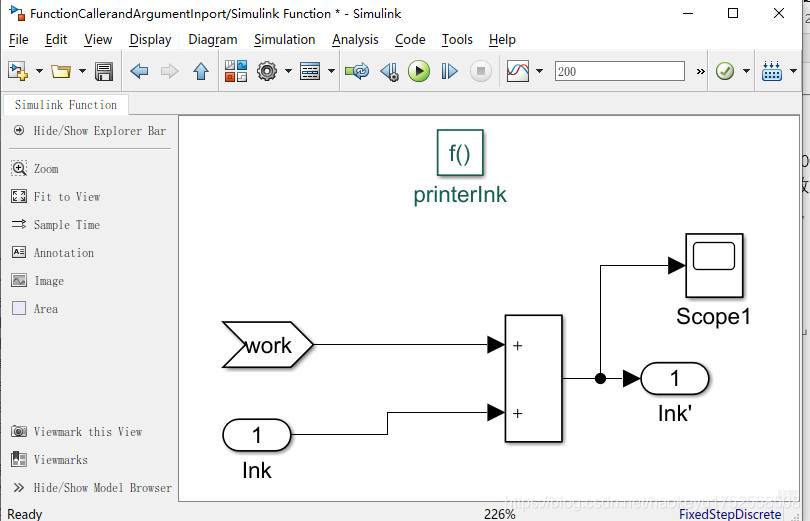Select the Zoom palette tool
Screen dimensions: 810x521
pos(35,169)
